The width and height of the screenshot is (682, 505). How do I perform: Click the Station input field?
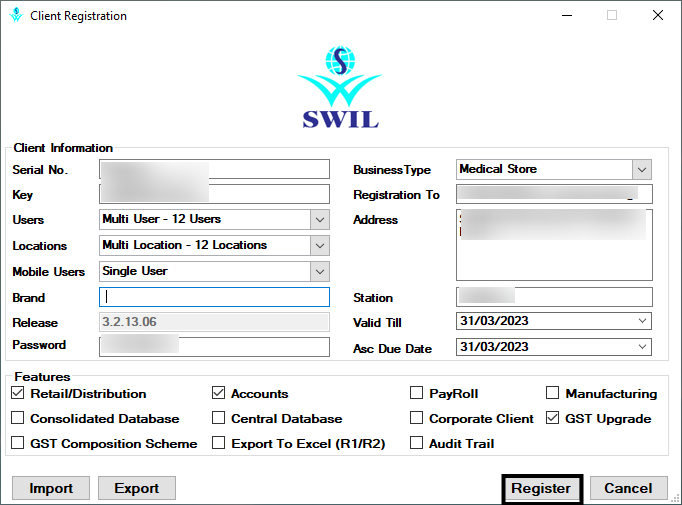(554, 297)
